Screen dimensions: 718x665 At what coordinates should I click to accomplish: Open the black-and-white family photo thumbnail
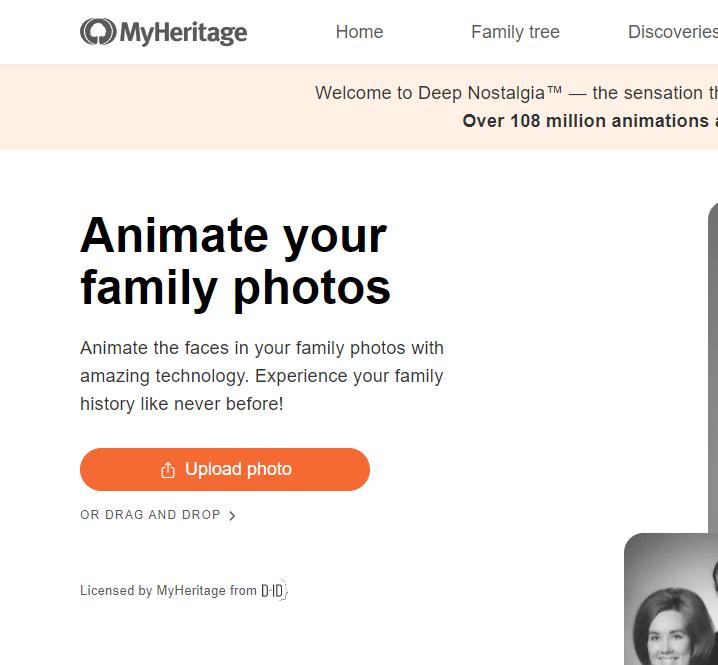point(672,600)
